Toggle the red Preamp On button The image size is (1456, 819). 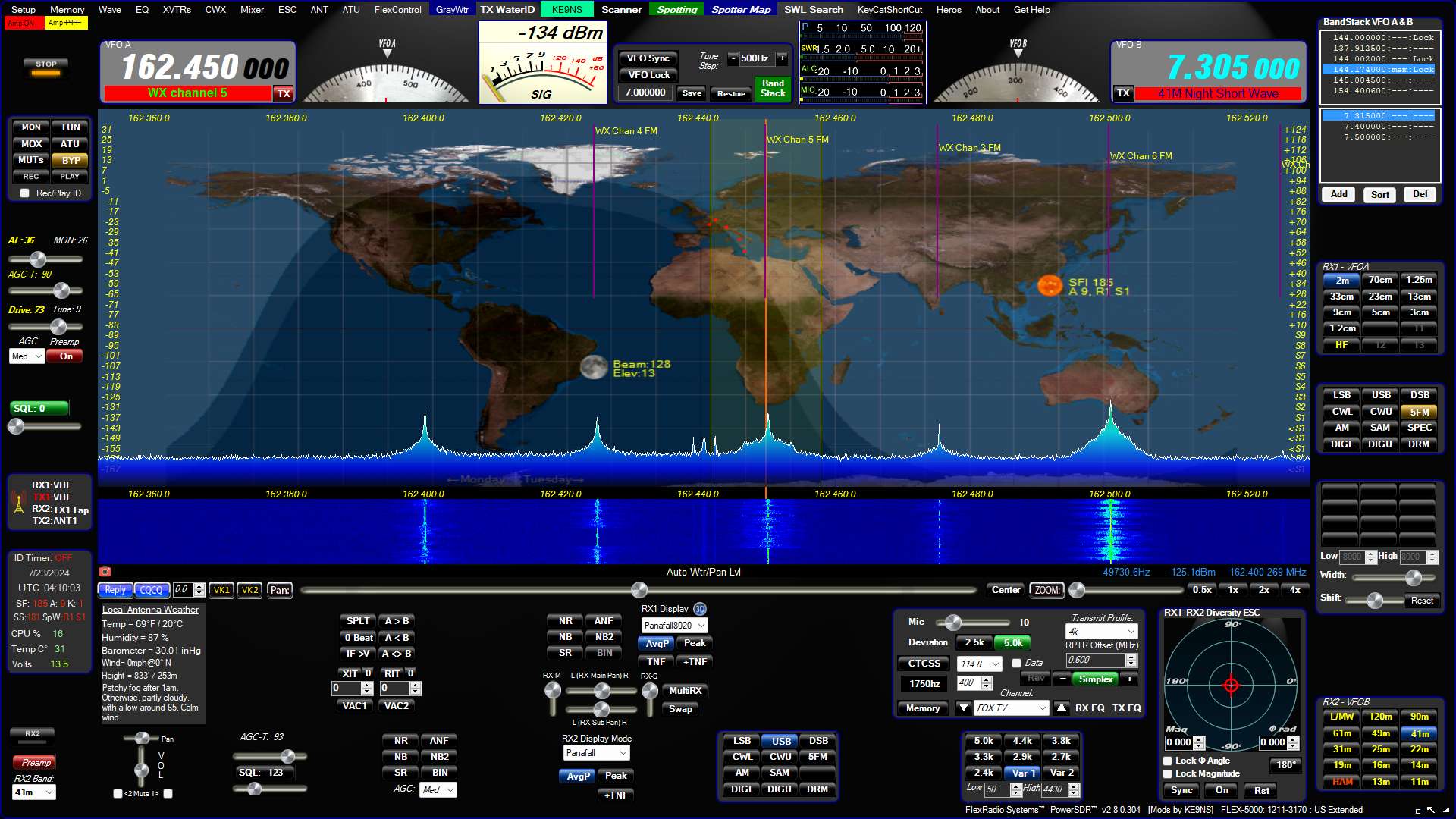(x=66, y=356)
